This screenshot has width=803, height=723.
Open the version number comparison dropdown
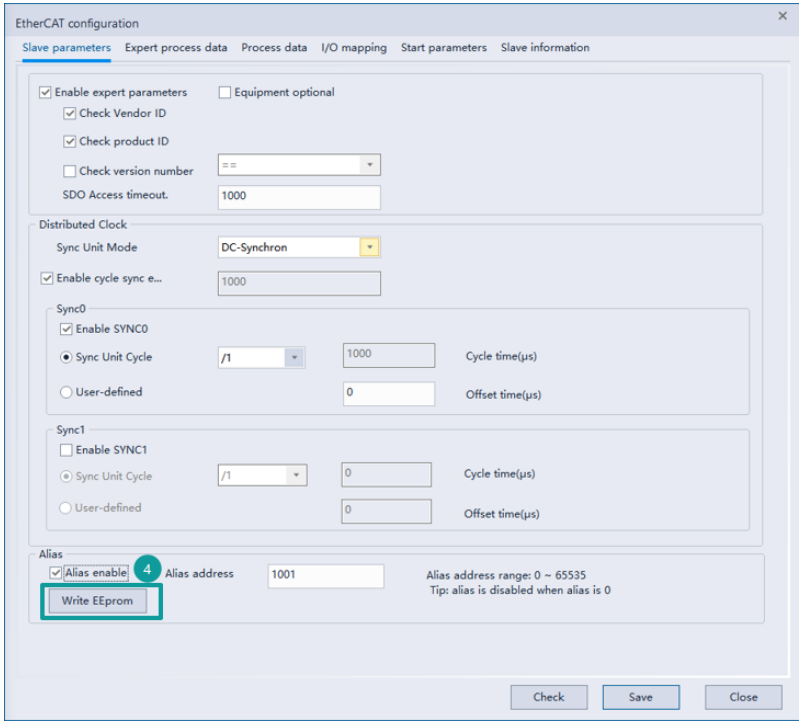click(x=370, y=165)
